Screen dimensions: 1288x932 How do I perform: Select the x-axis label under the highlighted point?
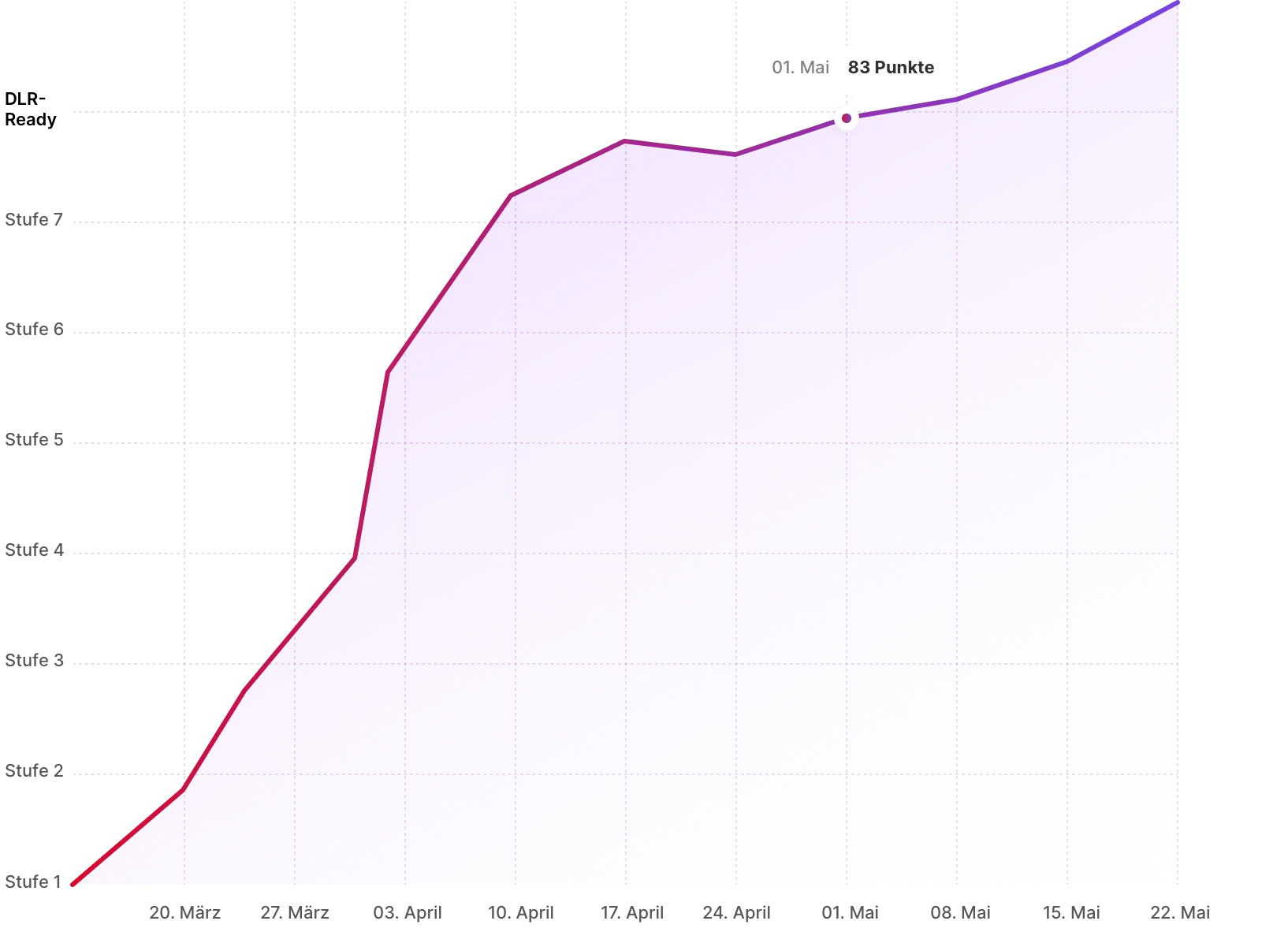(x=850, y=913)
